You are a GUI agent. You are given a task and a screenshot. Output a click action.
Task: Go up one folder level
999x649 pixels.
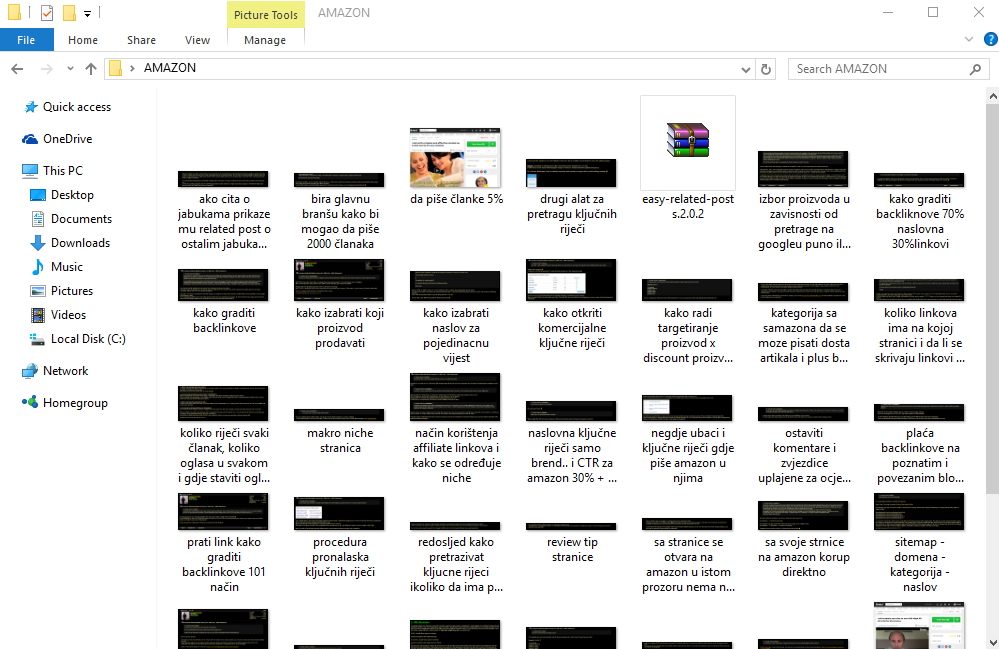coord(91,69)
